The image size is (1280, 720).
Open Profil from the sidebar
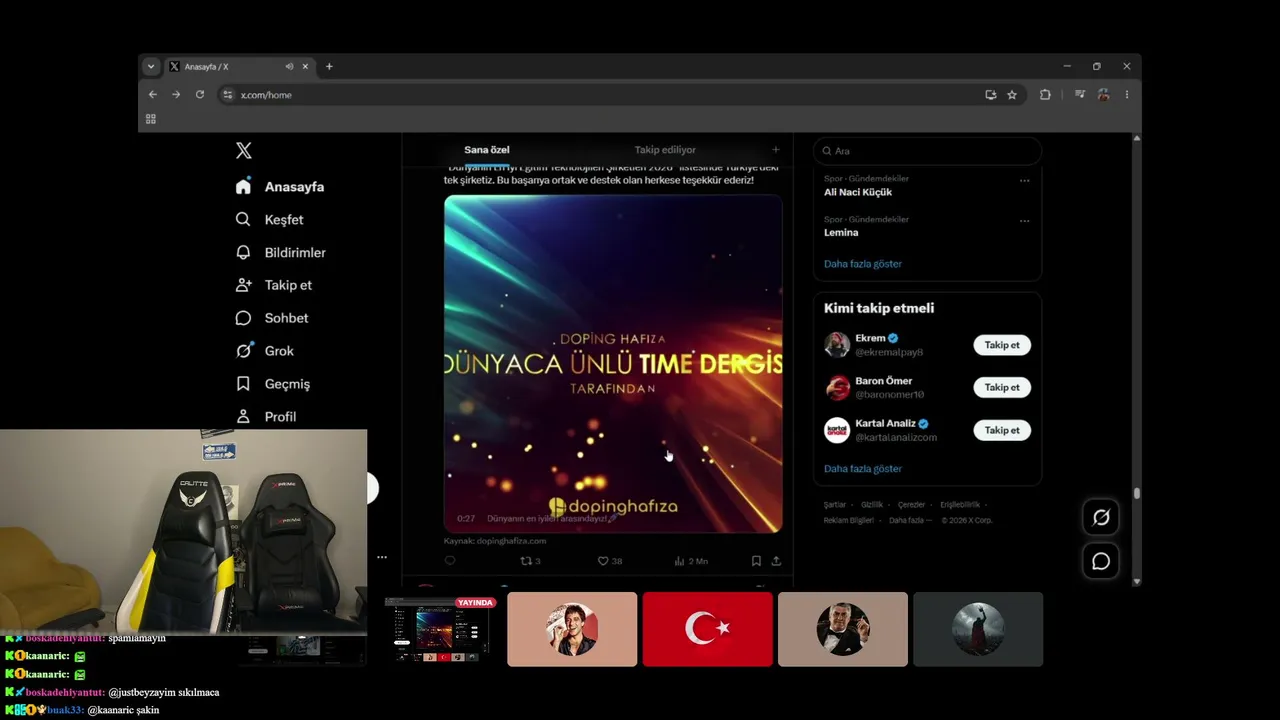point(265,417)
